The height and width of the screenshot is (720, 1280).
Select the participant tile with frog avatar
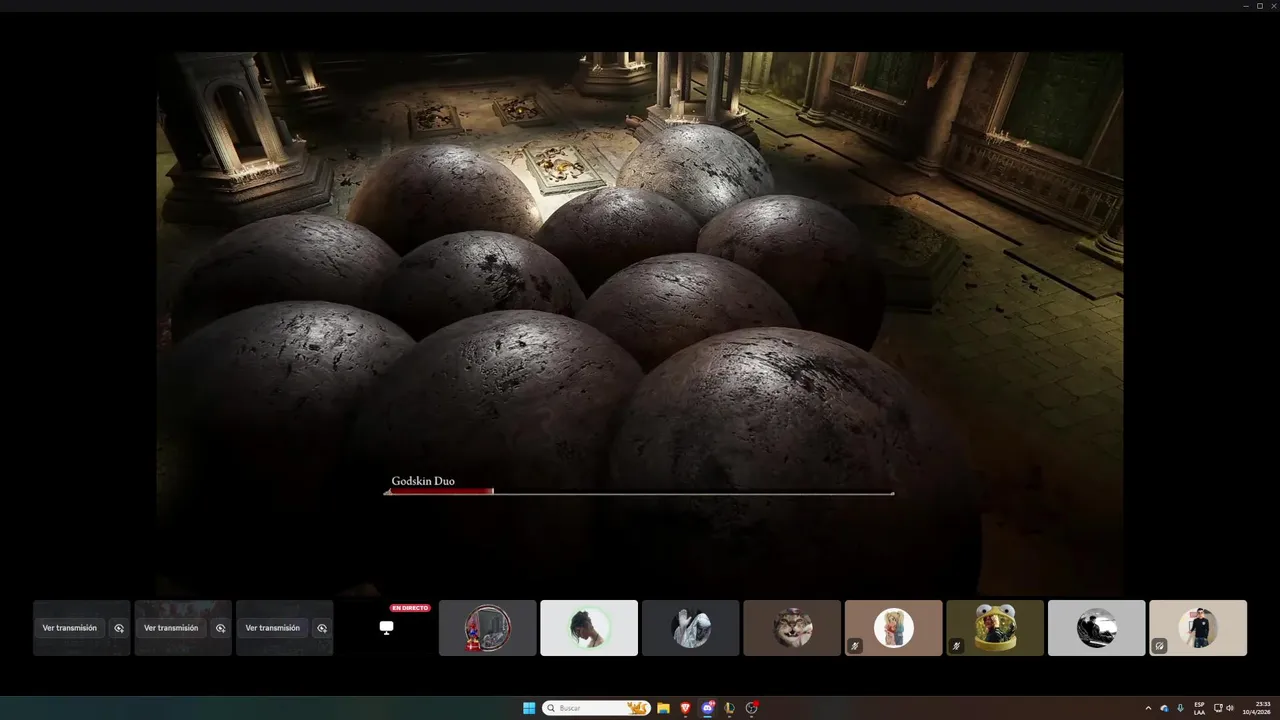(x=995, y=628)
